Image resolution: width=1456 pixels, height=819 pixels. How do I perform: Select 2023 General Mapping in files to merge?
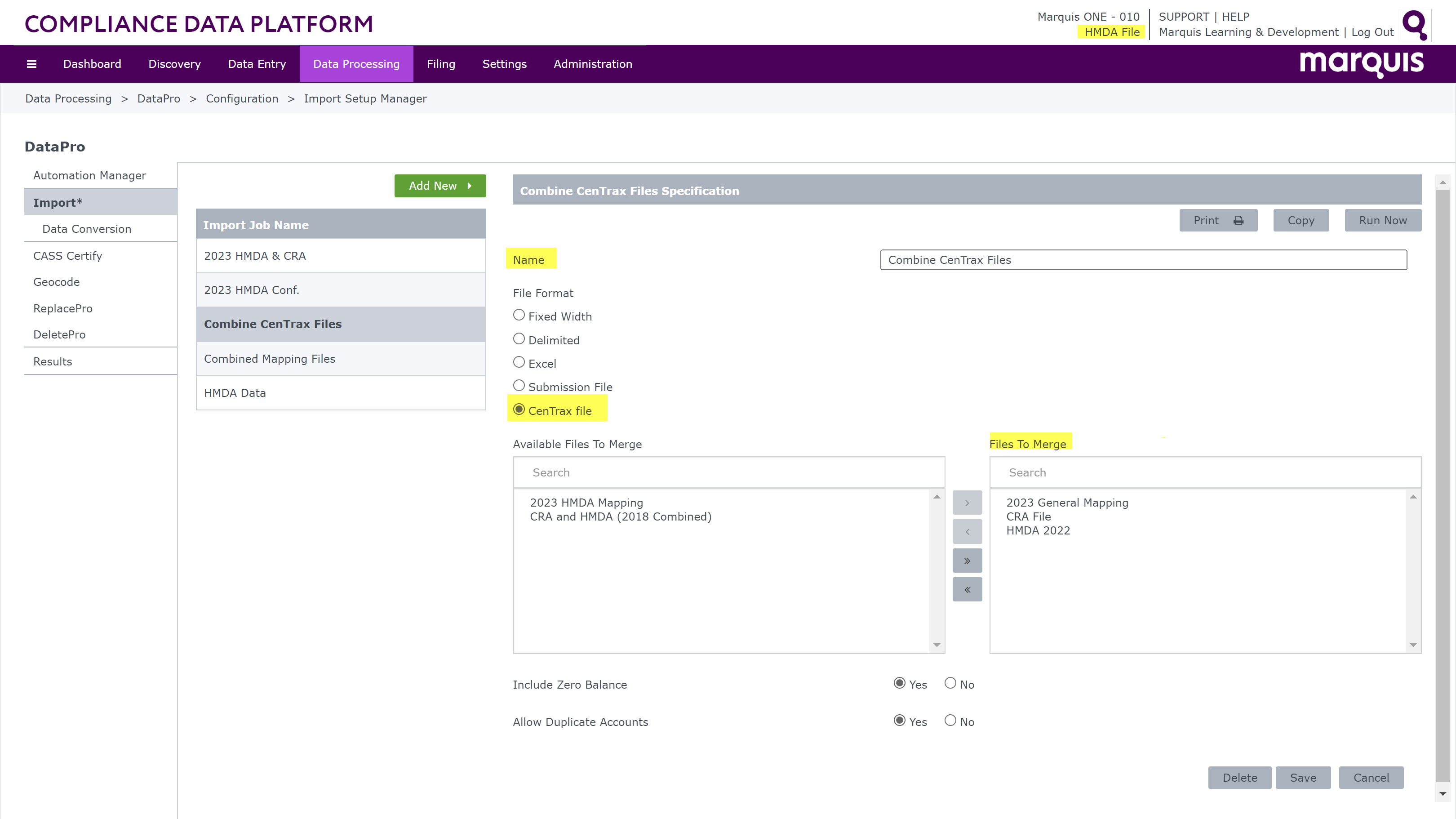point(1067,503)
